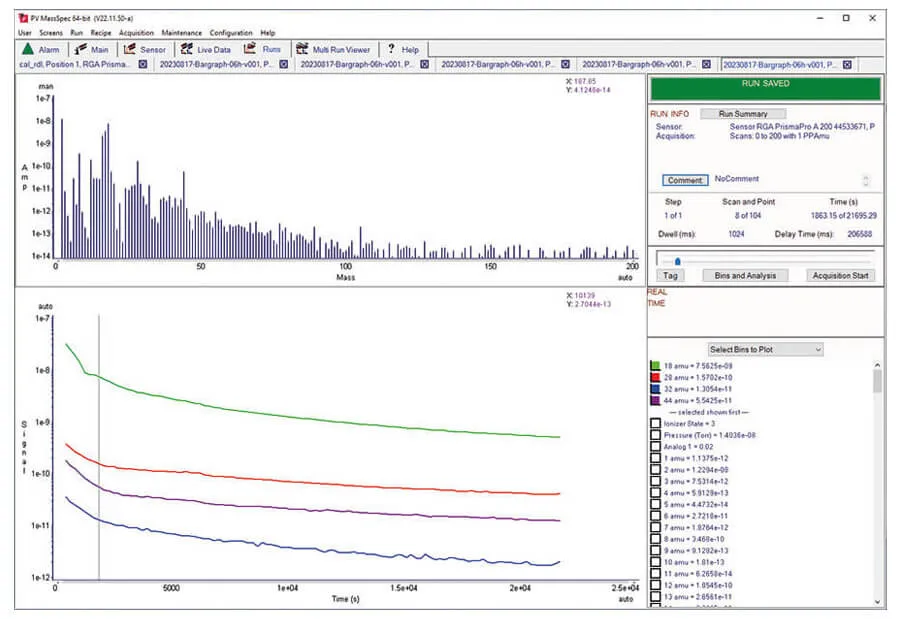Open the Configuration menu
The image size is (900, 619).
[231, 33]
